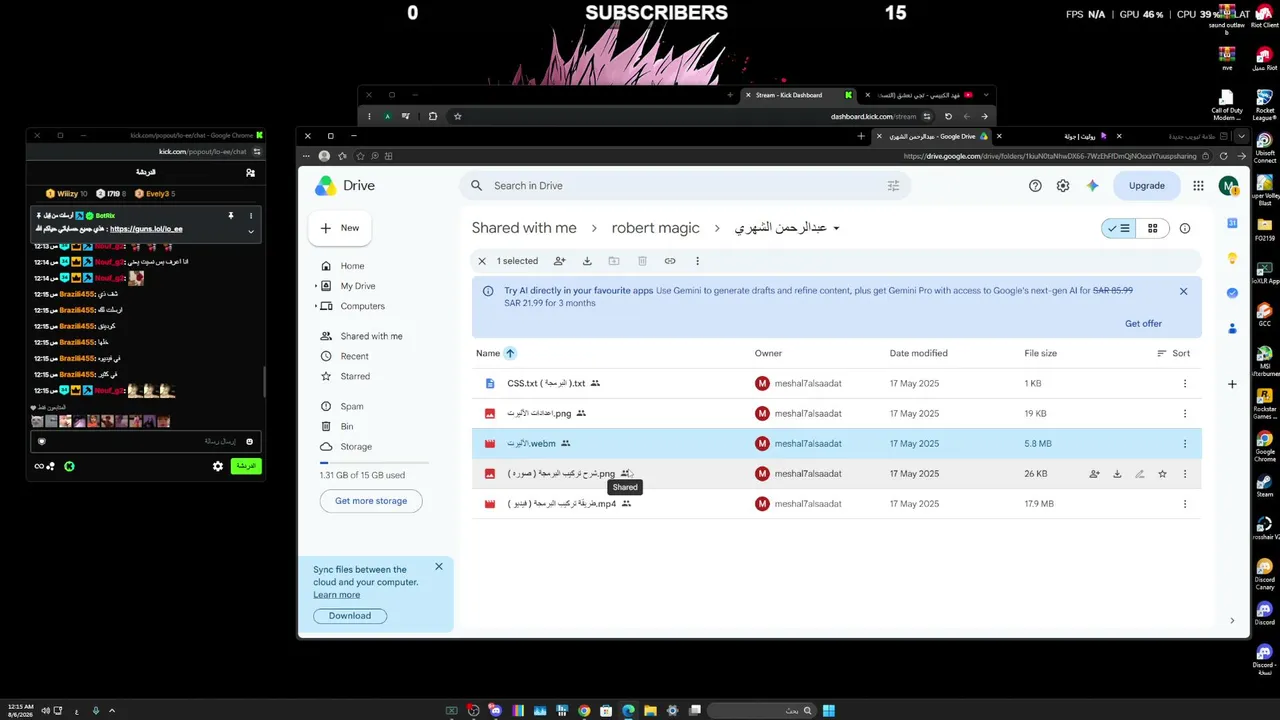Screen dimensions: 1280x720
Task: Click the Kick chat scrollbar thumb
Action: 264,381
